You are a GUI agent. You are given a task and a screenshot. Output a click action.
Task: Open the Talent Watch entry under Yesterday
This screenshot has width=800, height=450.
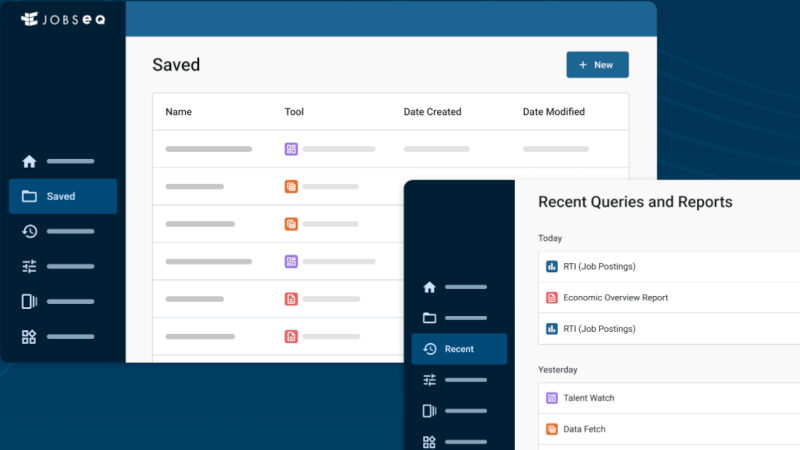coord(588,398)
